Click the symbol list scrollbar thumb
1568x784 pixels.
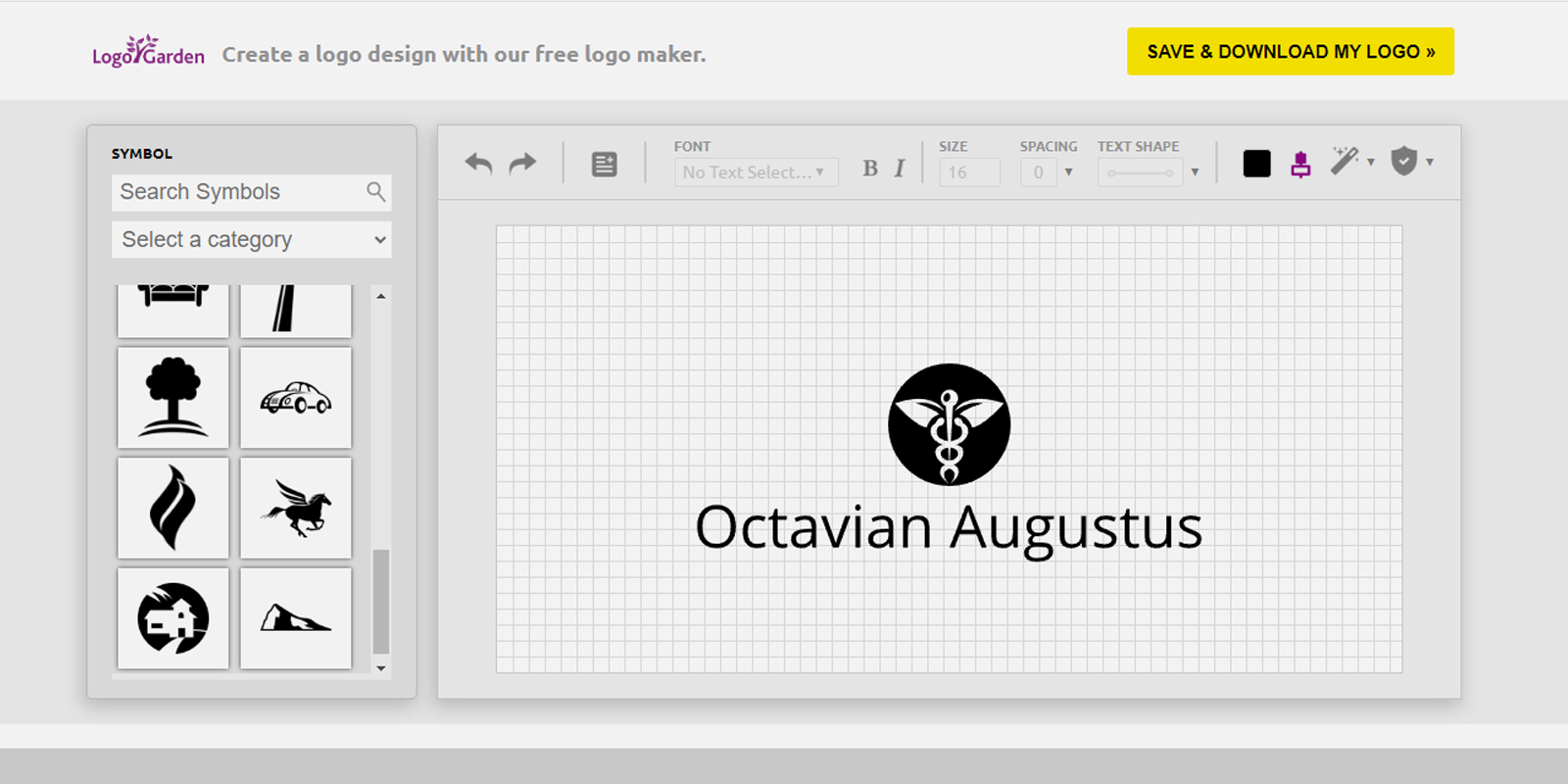coord(381,602)
